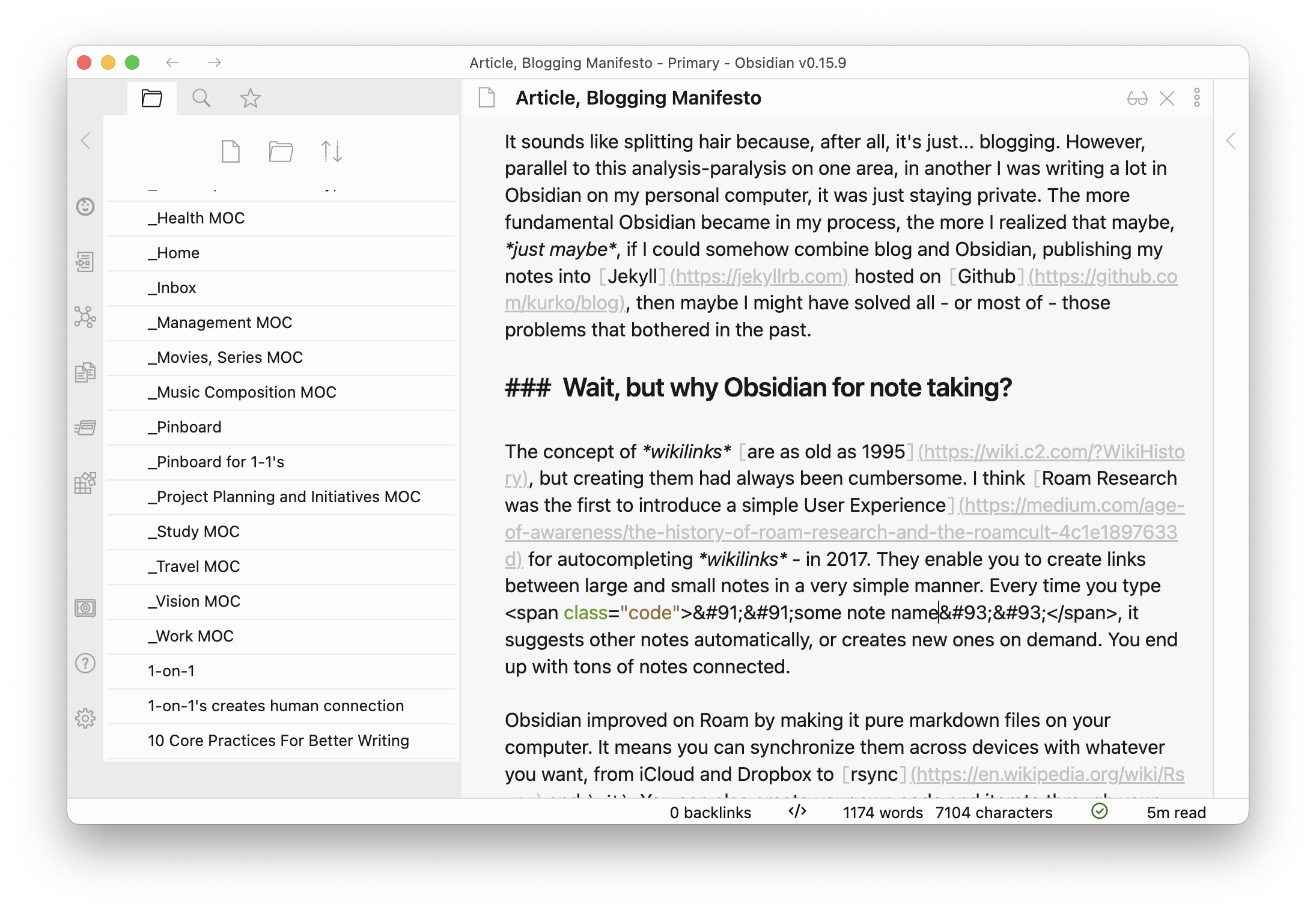Click the jekyllrb.com link
This screenshot has height=913, width=1316.
pyautogui.click(x=758, y=276)
